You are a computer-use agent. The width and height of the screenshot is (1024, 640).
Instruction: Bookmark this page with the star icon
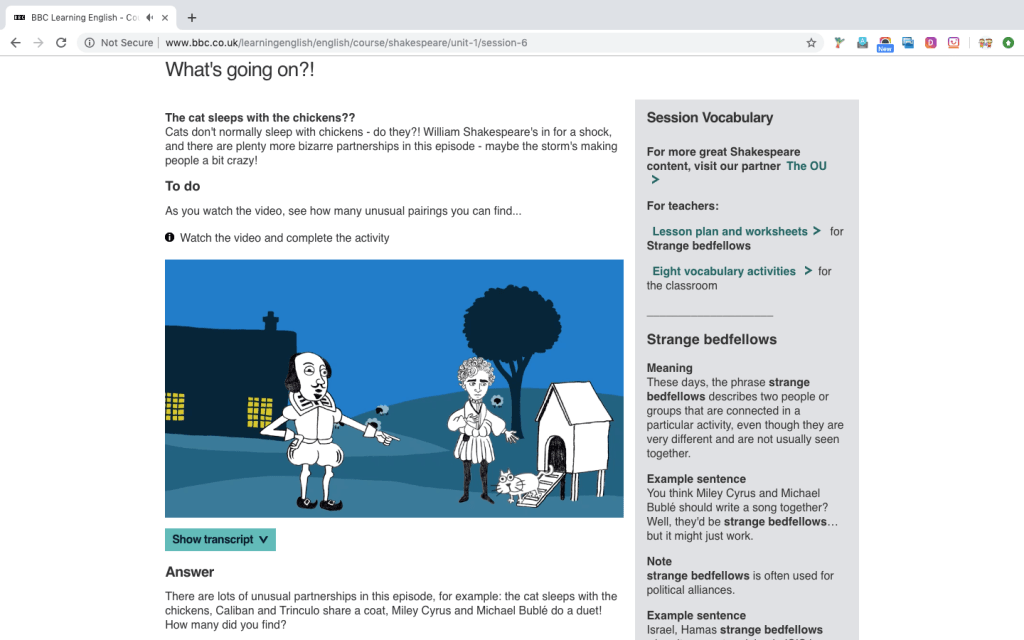tap(811, 43)
